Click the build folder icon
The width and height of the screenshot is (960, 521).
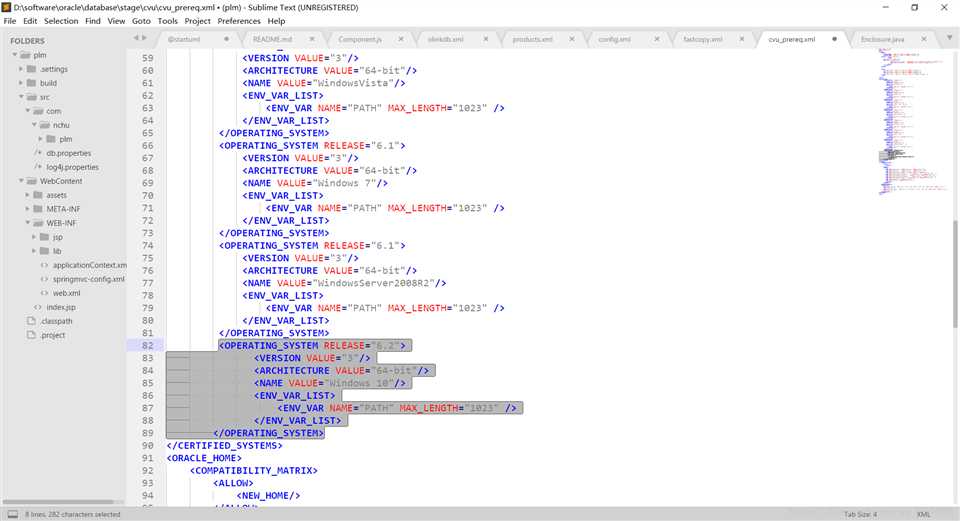coord(31,83)
